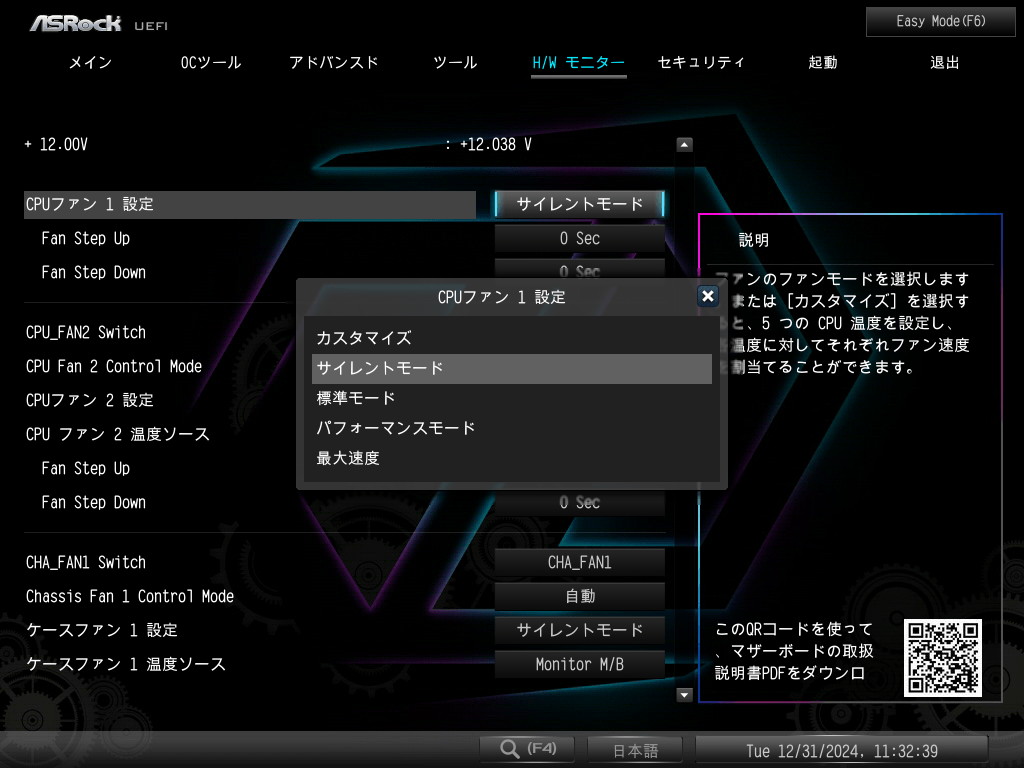Close the CPUファン 1 設定 popup
The image size is (1024, 768).
pyautogui.click(x=707, y=296)
